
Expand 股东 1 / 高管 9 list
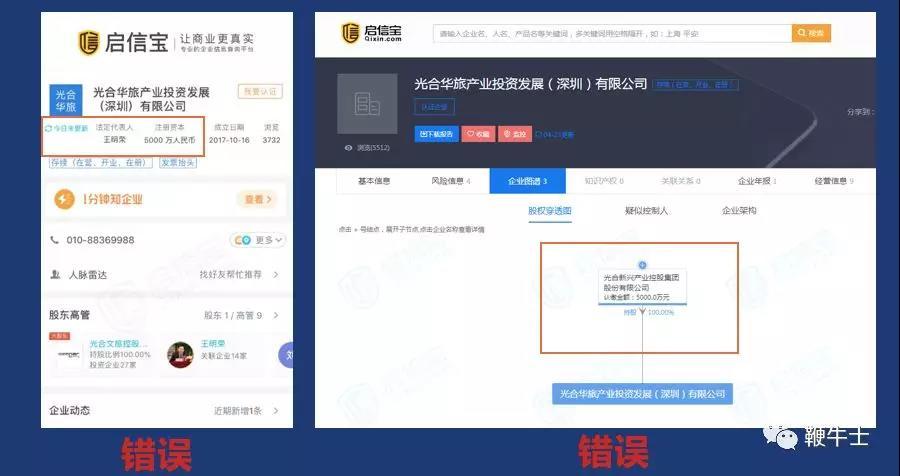point(242,315)
